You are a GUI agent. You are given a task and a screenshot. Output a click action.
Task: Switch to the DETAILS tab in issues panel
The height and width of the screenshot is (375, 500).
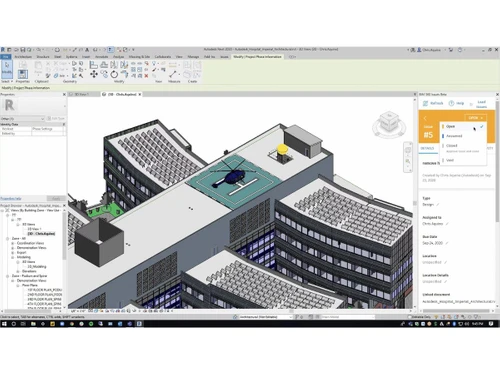point(427,148)
